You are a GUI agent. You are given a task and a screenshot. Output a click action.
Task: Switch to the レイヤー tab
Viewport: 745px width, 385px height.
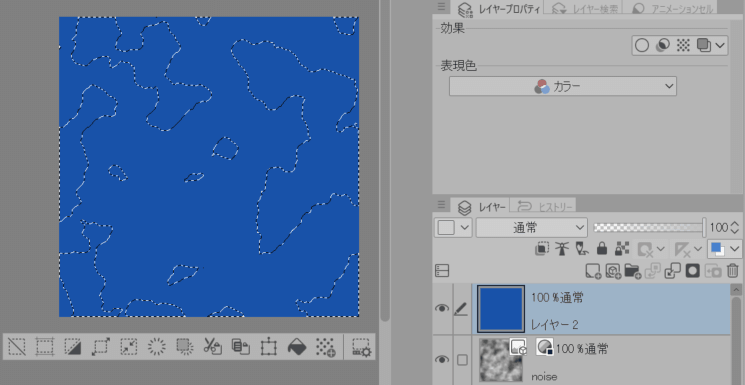[480, 206]
